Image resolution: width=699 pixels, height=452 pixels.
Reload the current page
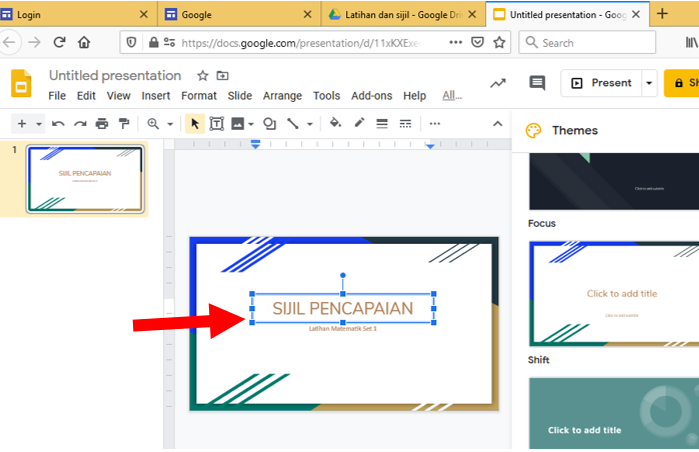(x=59, y=42)
